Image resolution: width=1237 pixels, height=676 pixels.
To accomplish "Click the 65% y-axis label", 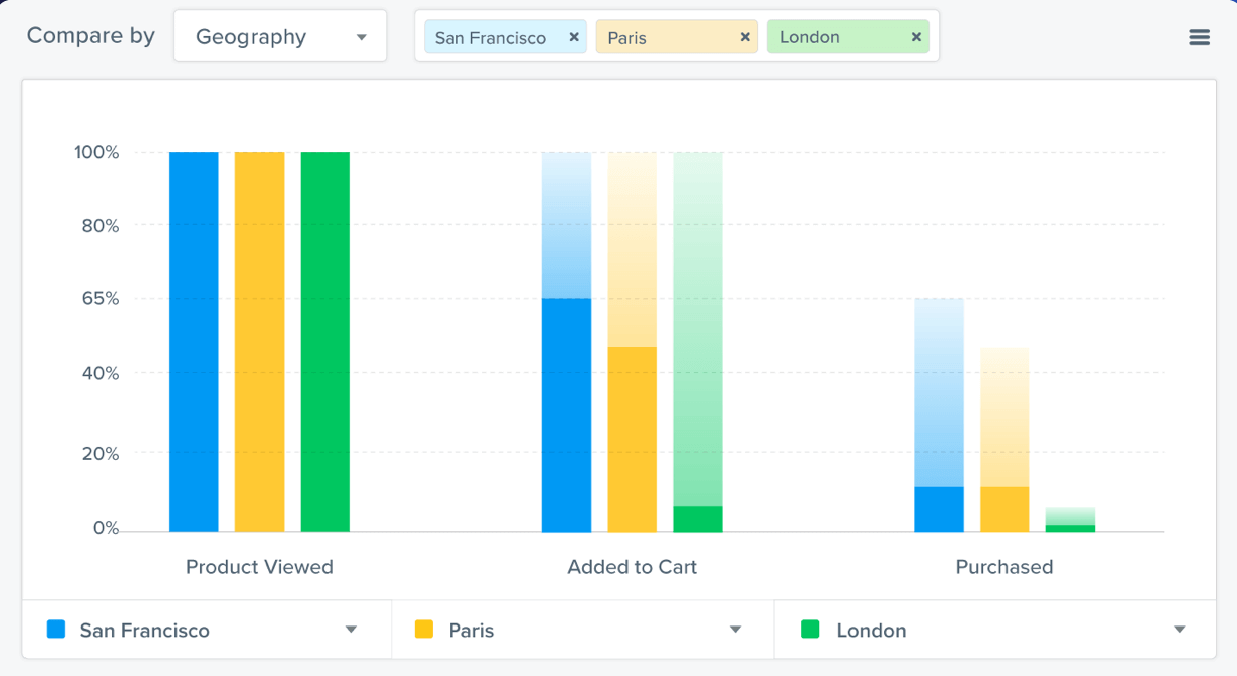I will coord(100,299).
